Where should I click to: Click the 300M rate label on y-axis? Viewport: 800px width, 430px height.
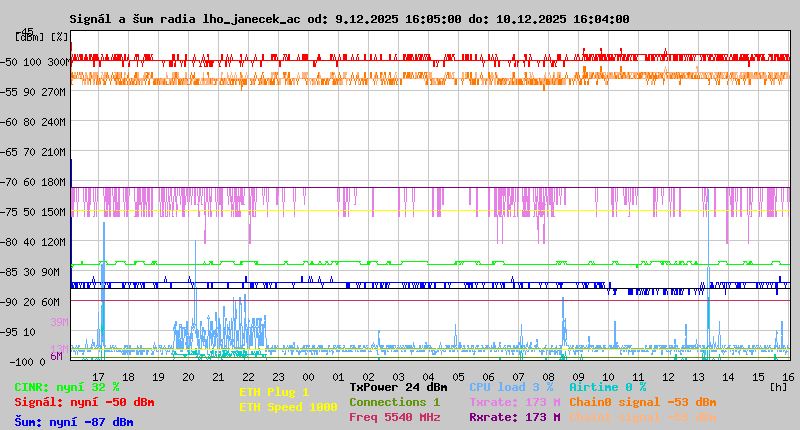[58, 62]
